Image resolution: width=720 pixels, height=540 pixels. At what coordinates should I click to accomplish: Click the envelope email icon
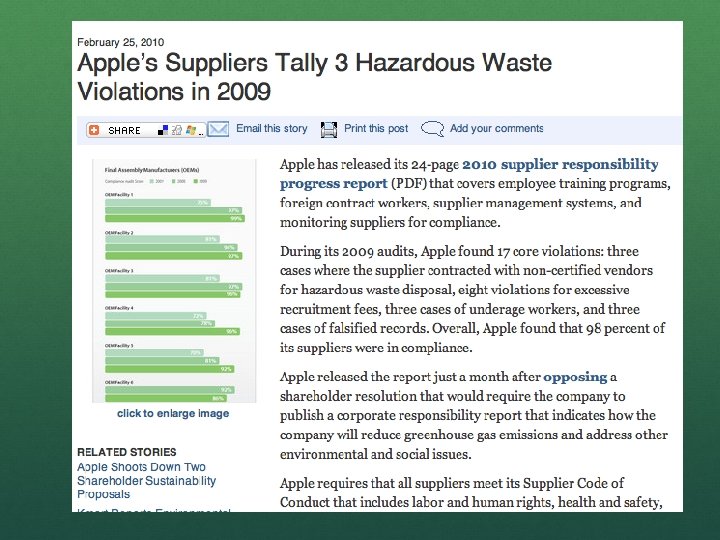pyautogui.click(x=218, y=129)
